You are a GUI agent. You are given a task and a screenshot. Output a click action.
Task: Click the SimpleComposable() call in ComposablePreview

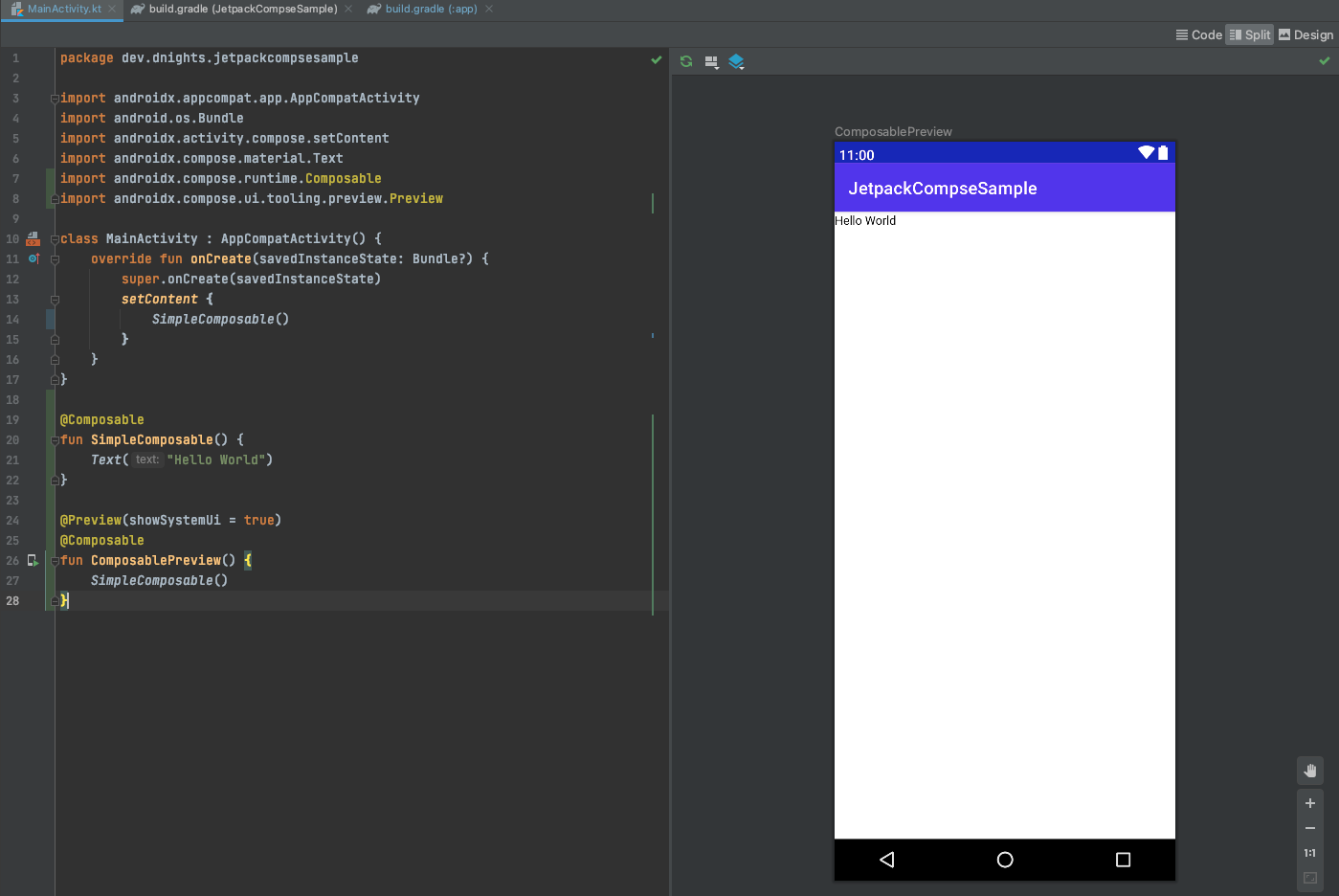159,580
